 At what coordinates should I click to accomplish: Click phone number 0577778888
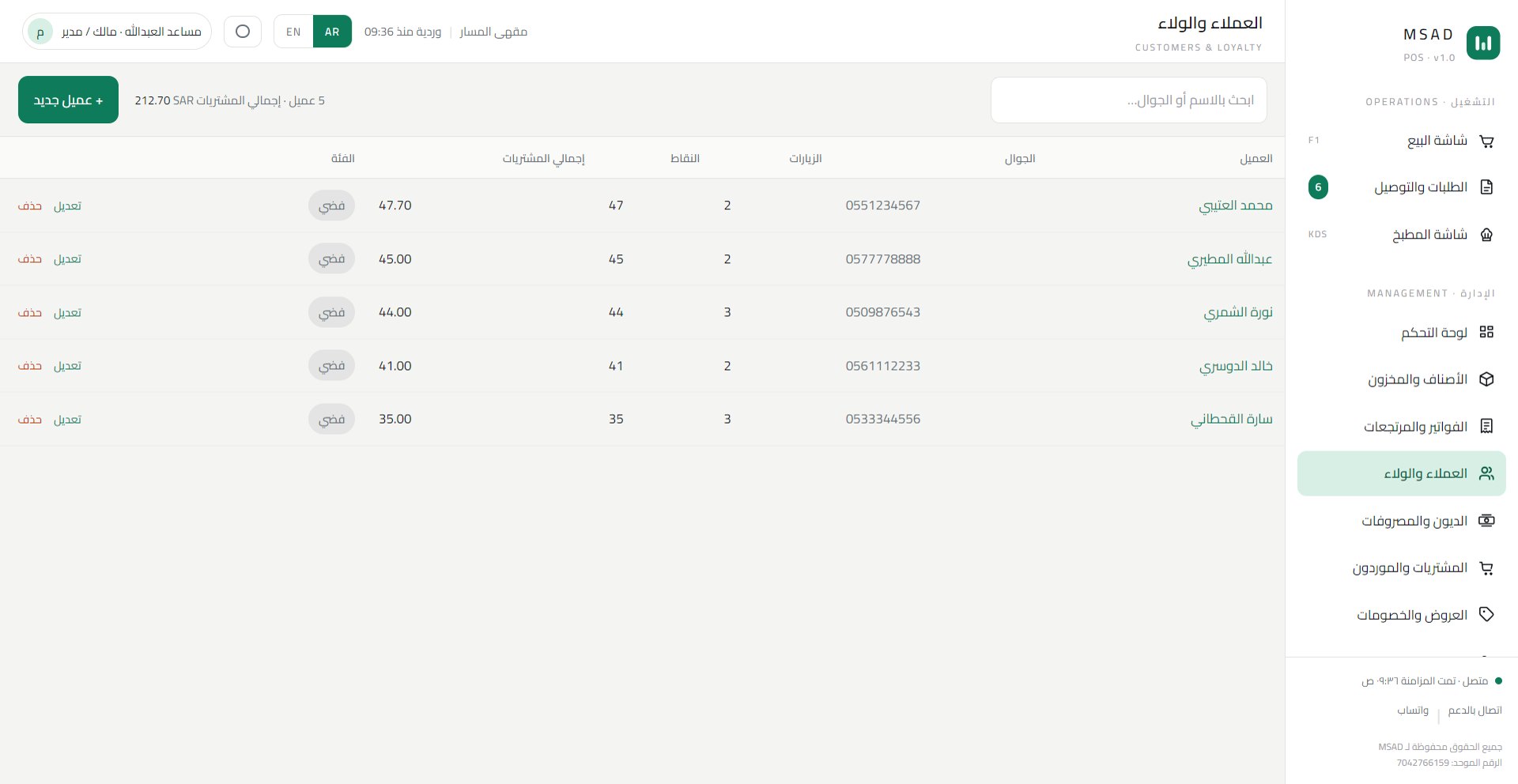point(882,259)
